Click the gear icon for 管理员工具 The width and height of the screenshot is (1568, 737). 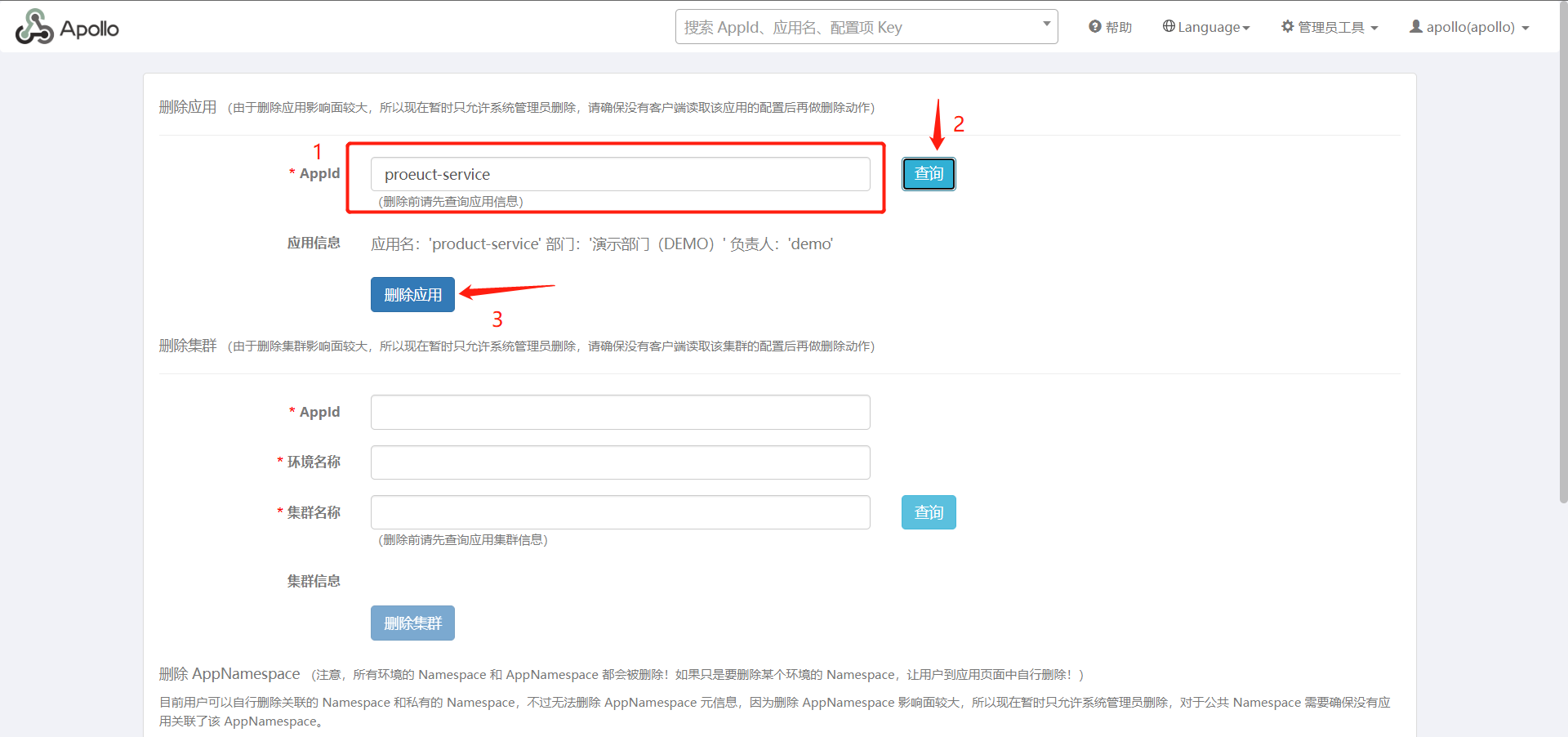click(1288, 27)
